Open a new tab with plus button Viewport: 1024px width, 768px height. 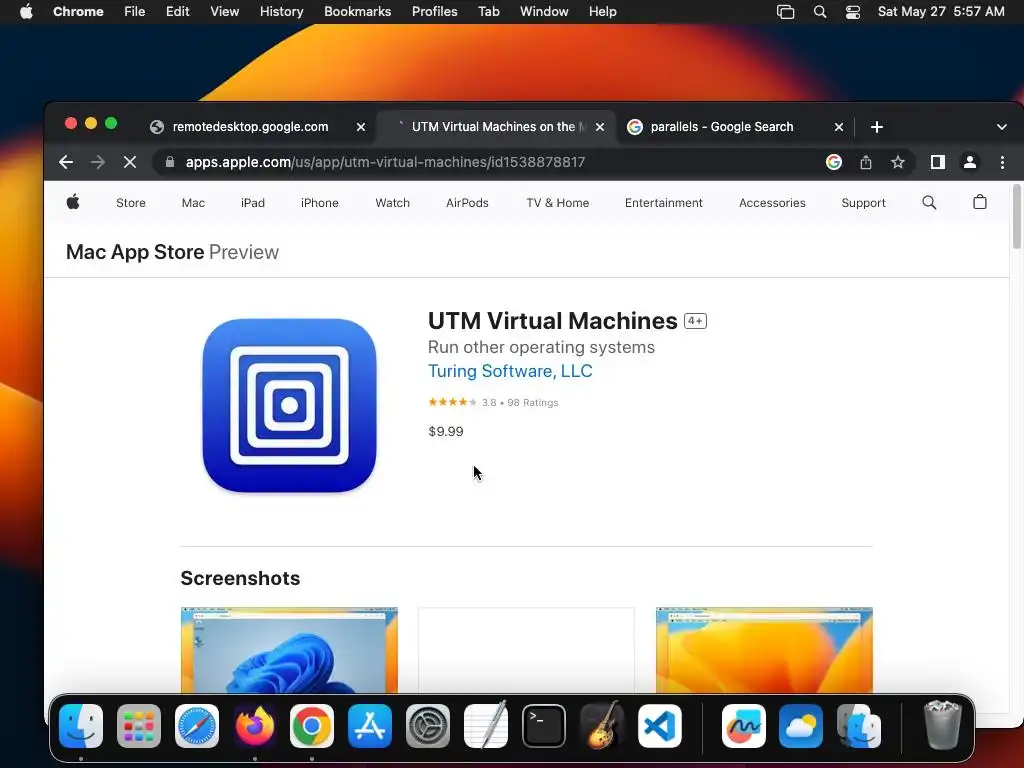click(877, 127)
